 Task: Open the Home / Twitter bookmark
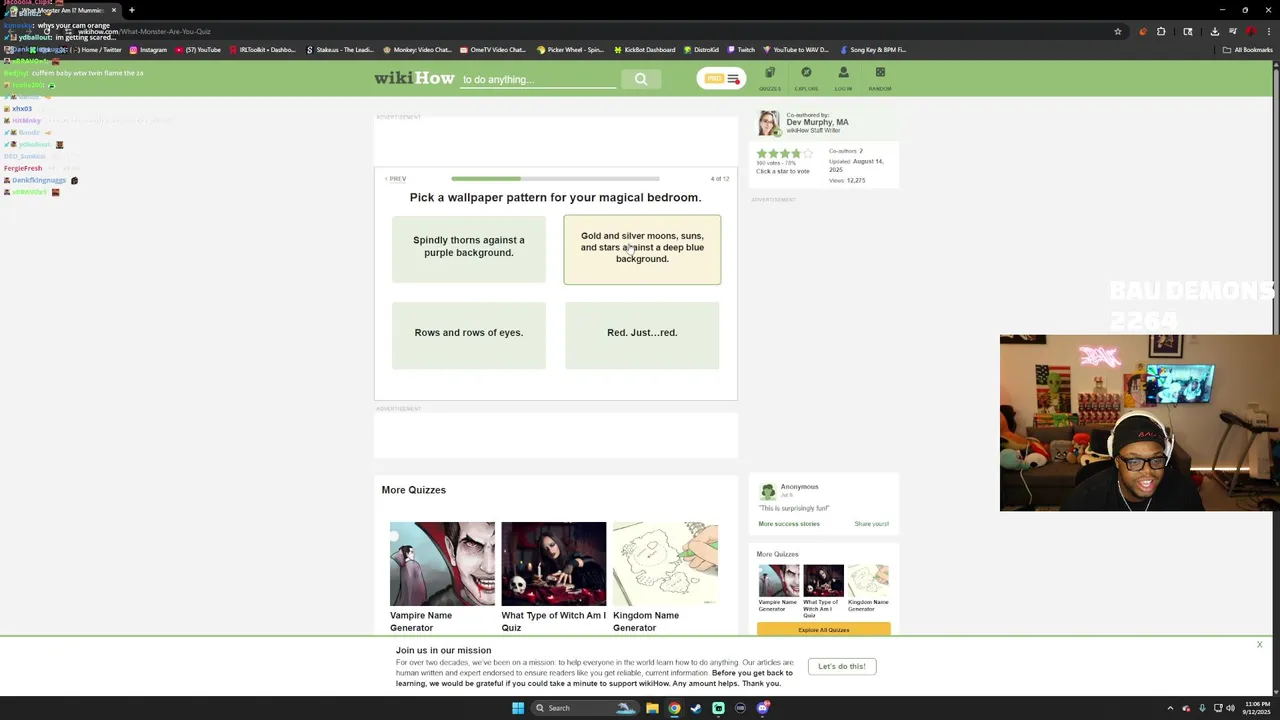[95, 50]
